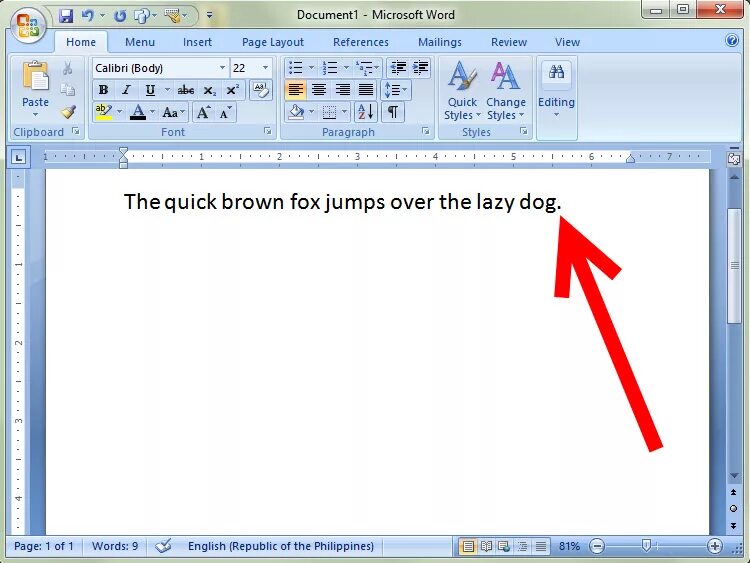
Task: Toggle Center alignment
Action: [x=319, y=90]
